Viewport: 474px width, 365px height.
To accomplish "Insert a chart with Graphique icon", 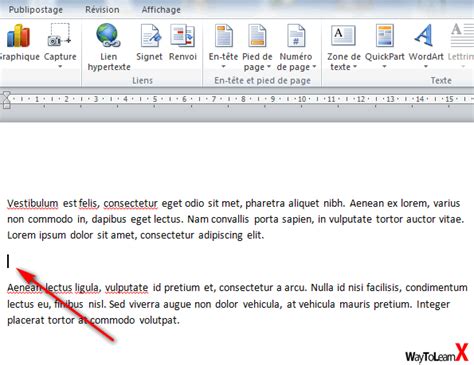I will 18,35.
